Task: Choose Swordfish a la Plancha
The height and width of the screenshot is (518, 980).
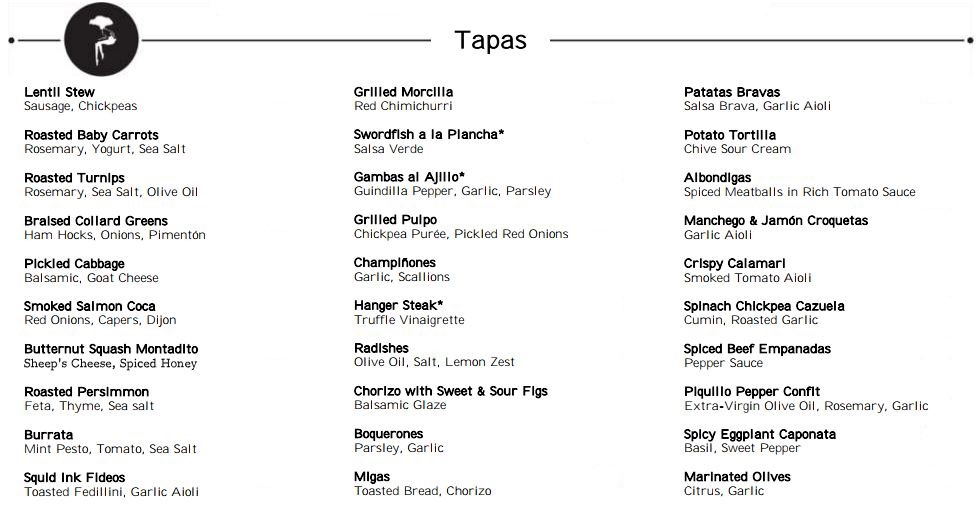Action: (429, 134)
